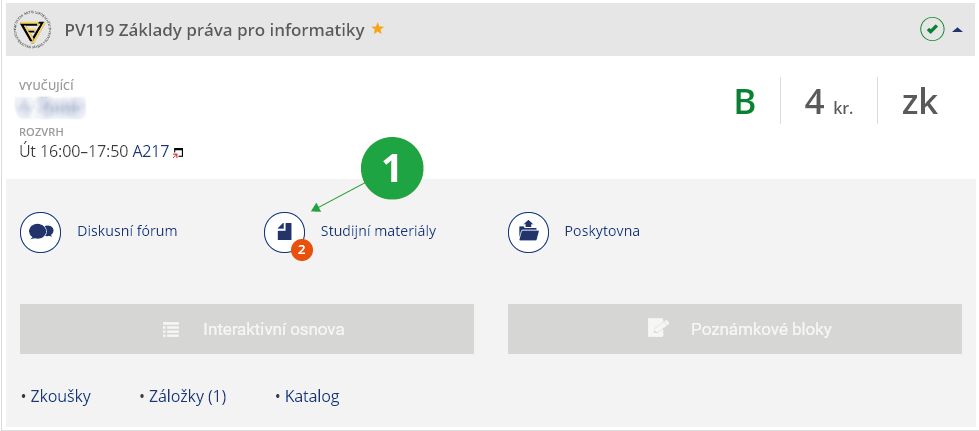The height and width of the screenshot is (431, 979).
Task: Open the Diskusní fórum speech bubble icon
Action: (41, 231)
